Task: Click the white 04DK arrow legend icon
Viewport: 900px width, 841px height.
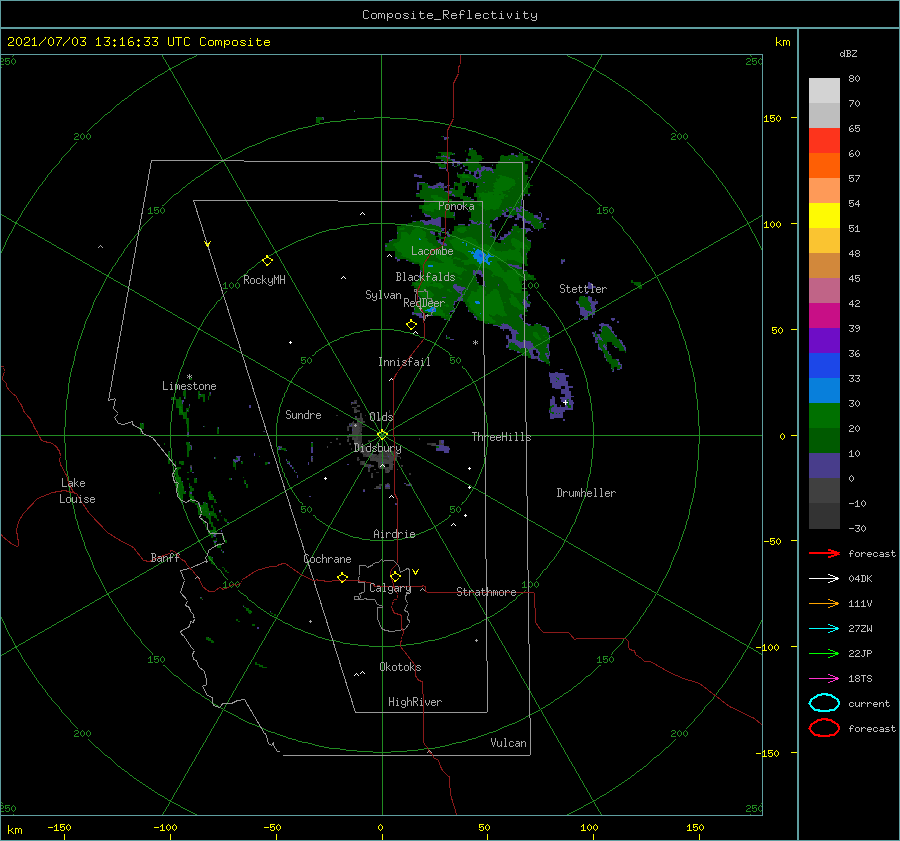Action: click(824, 578)
